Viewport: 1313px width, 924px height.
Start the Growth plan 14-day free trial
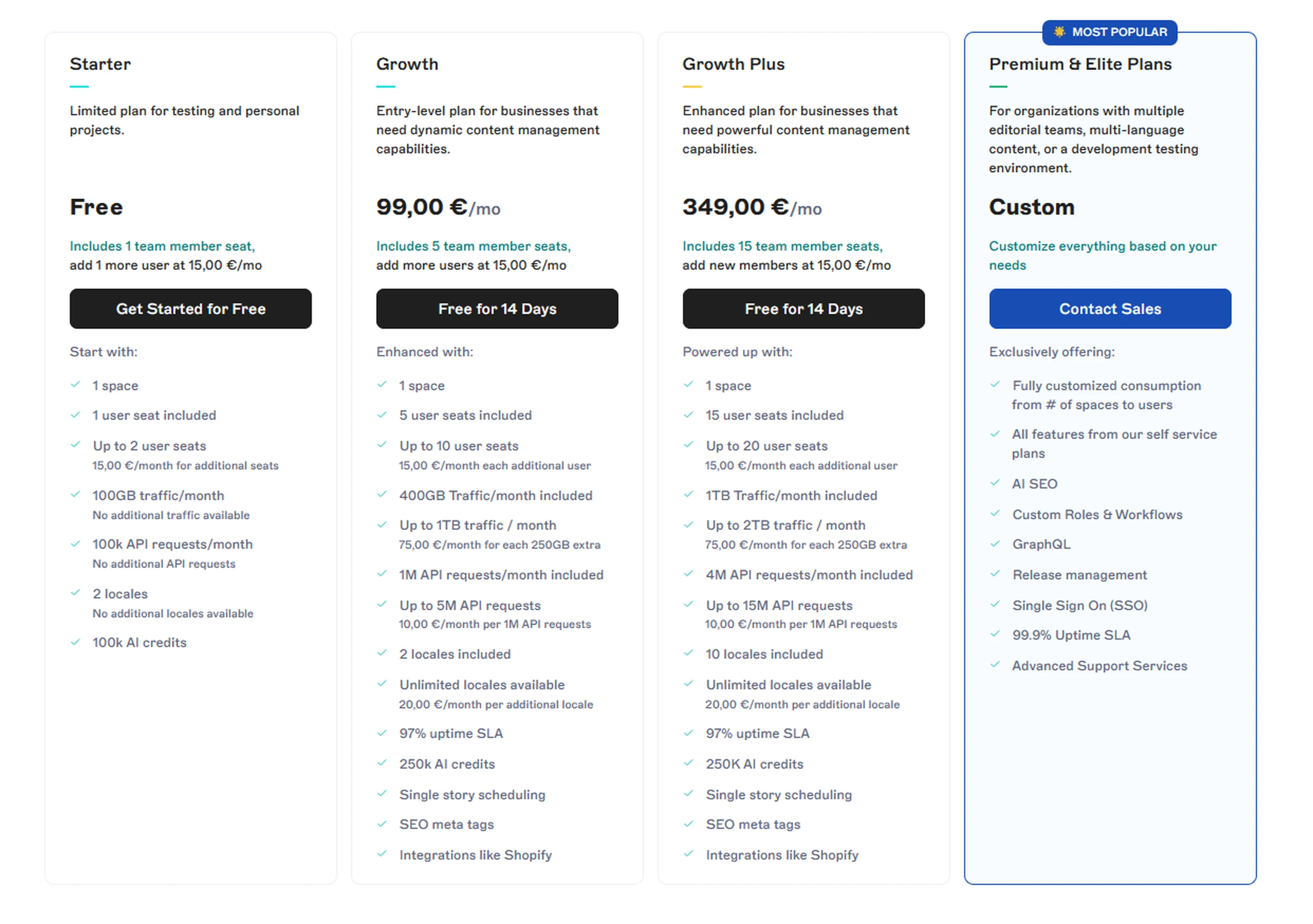coord(496,309)
